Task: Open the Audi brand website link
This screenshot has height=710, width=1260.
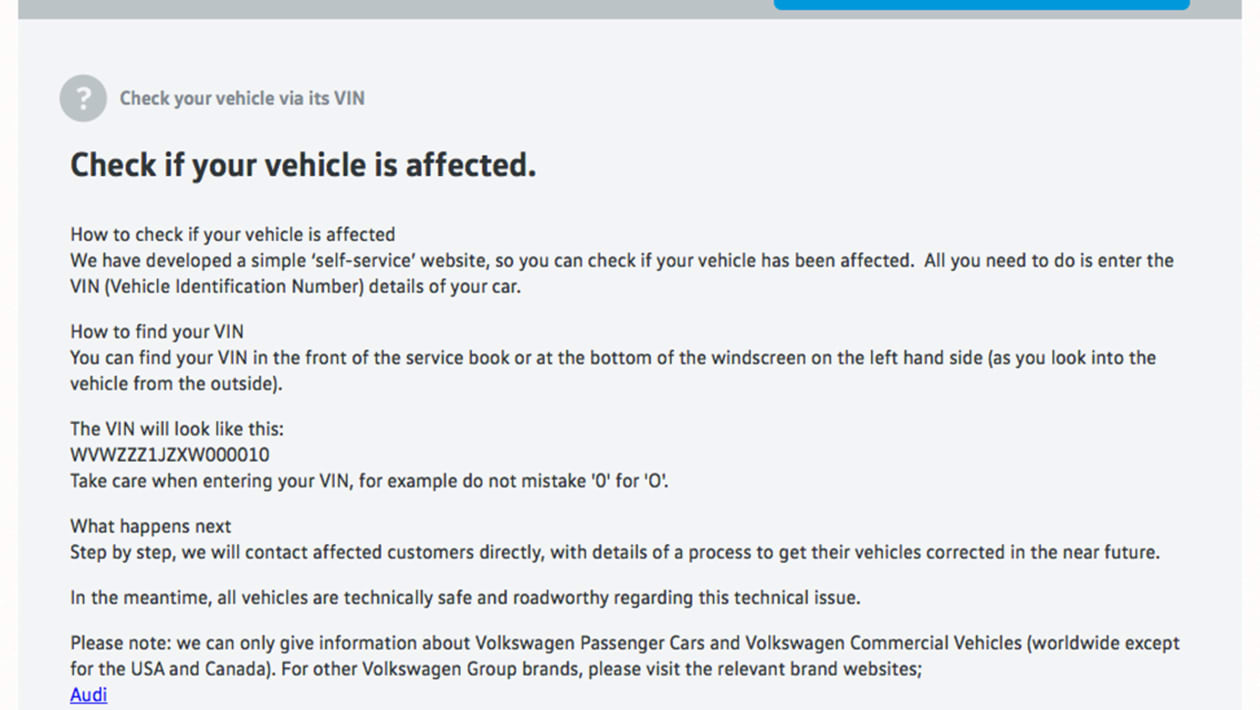Action: (88, 695)
